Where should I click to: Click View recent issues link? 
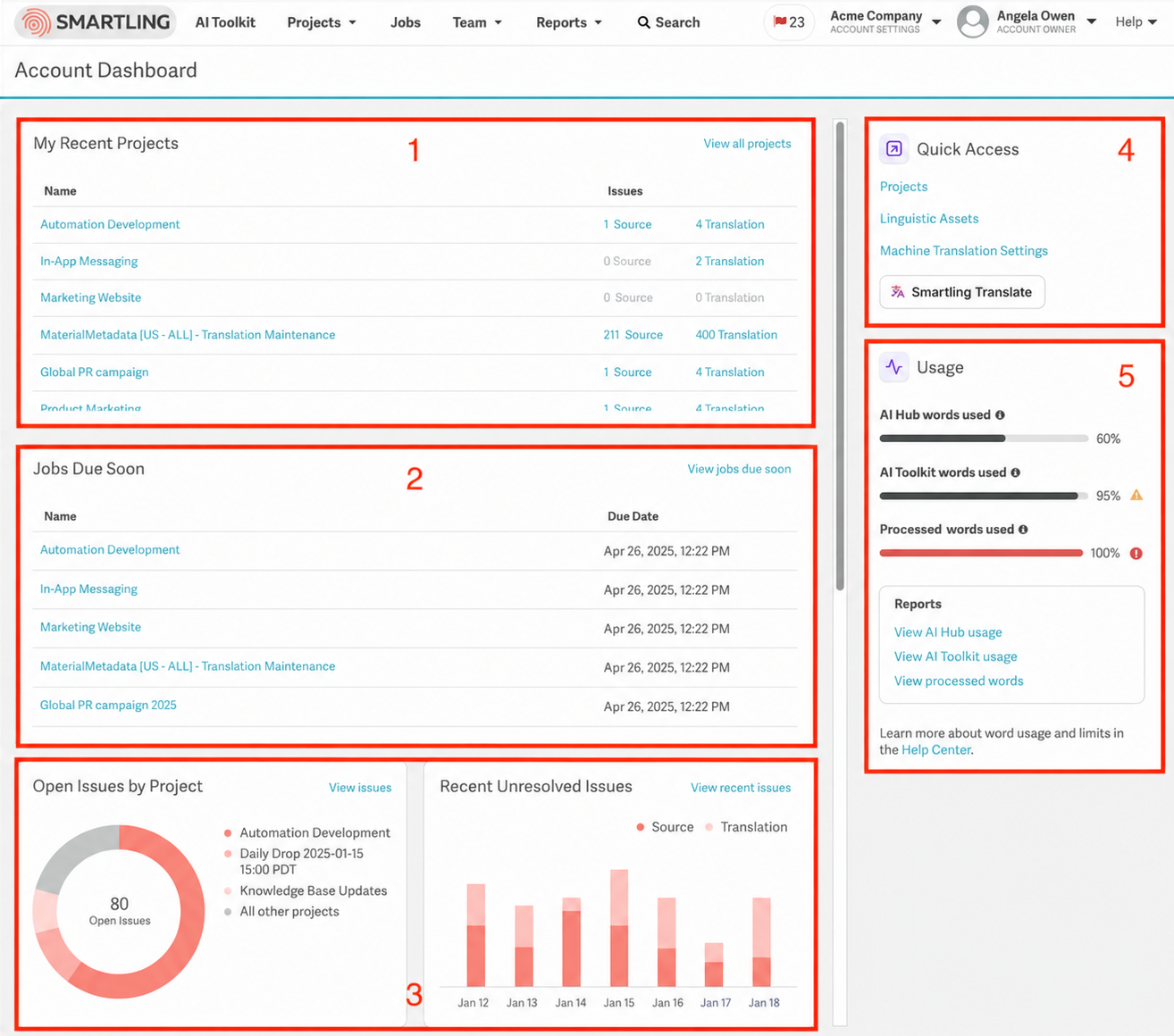pyautogui.click(x=741, y=788)
